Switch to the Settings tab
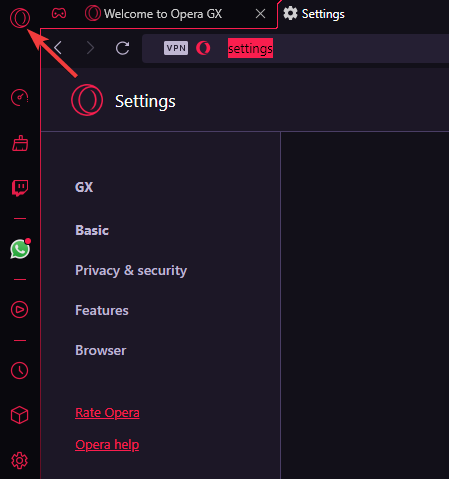 pyautogui.click(x=314, y=14)
